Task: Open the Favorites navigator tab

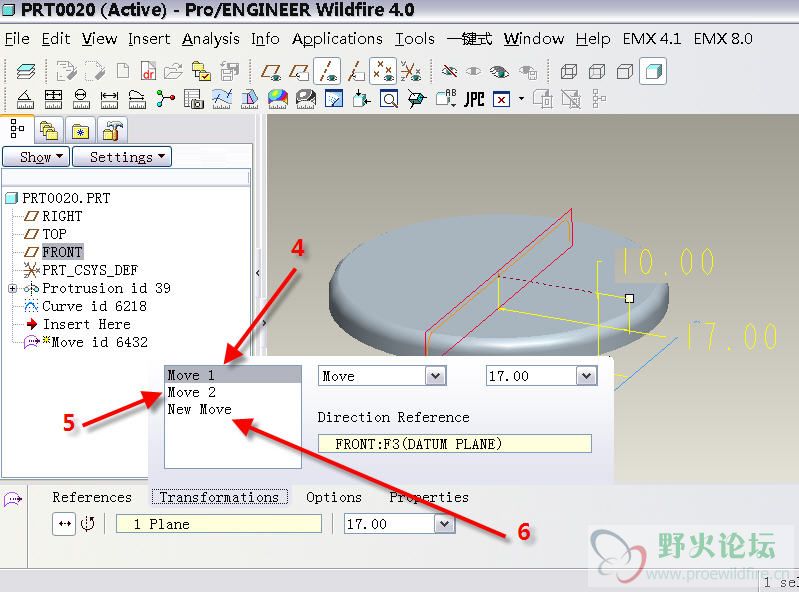Action: pos(80,131)
